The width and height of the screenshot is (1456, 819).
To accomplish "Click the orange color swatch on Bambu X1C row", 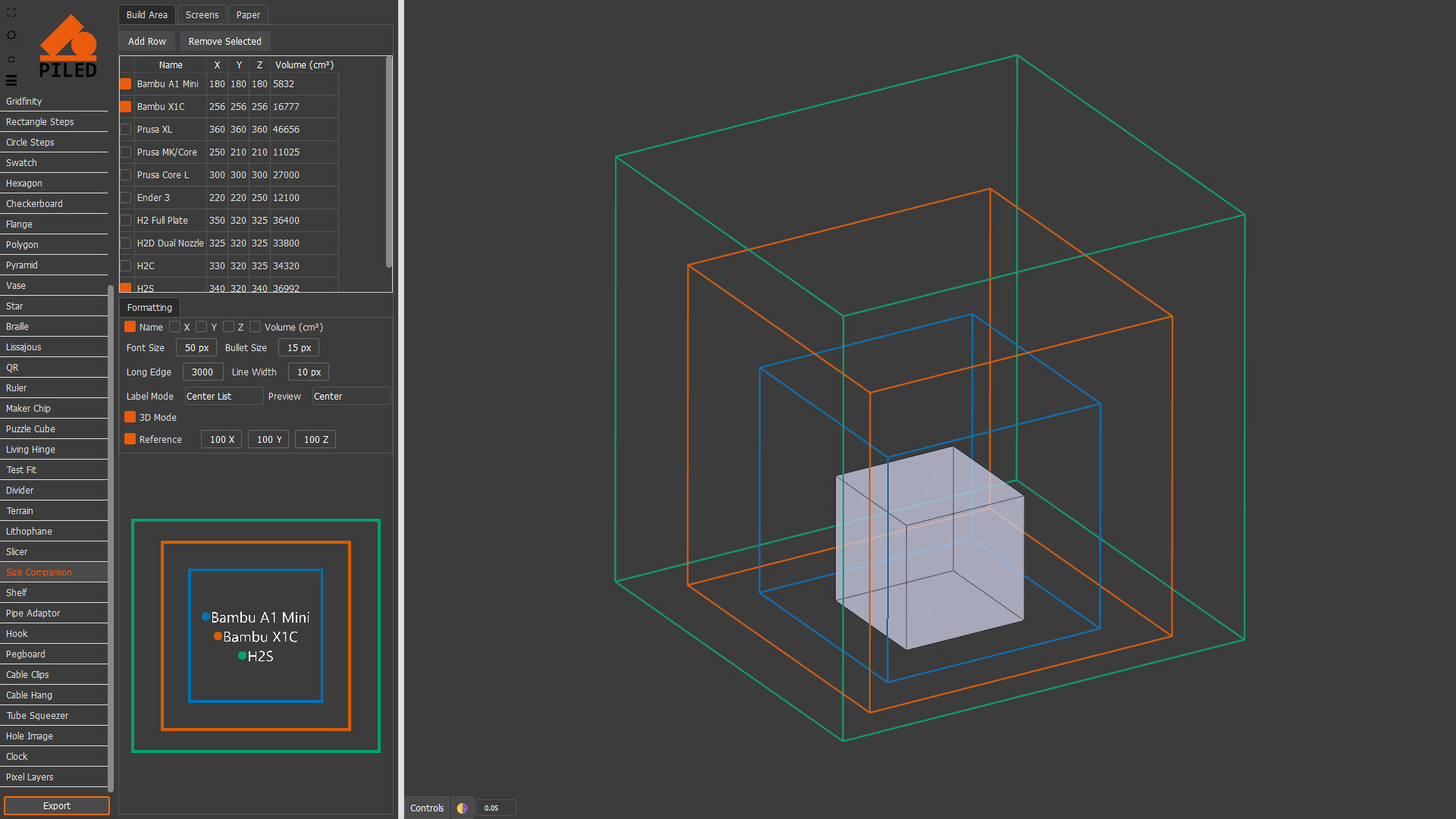I will pos(125,106).
